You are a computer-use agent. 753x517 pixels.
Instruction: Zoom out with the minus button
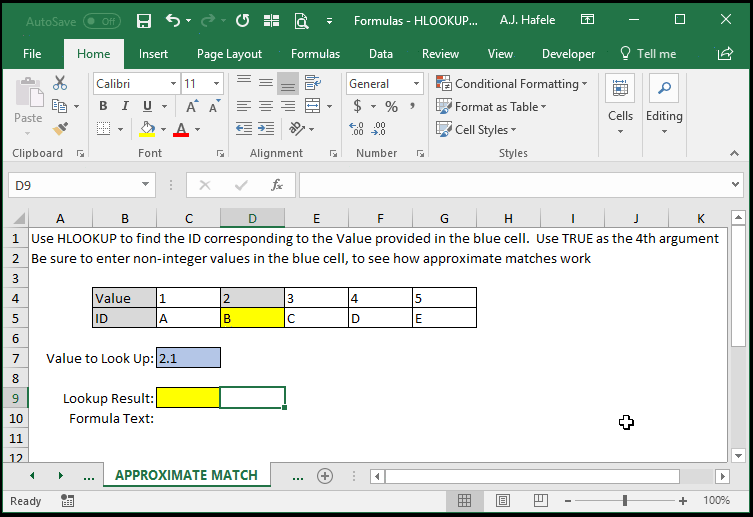568,501
